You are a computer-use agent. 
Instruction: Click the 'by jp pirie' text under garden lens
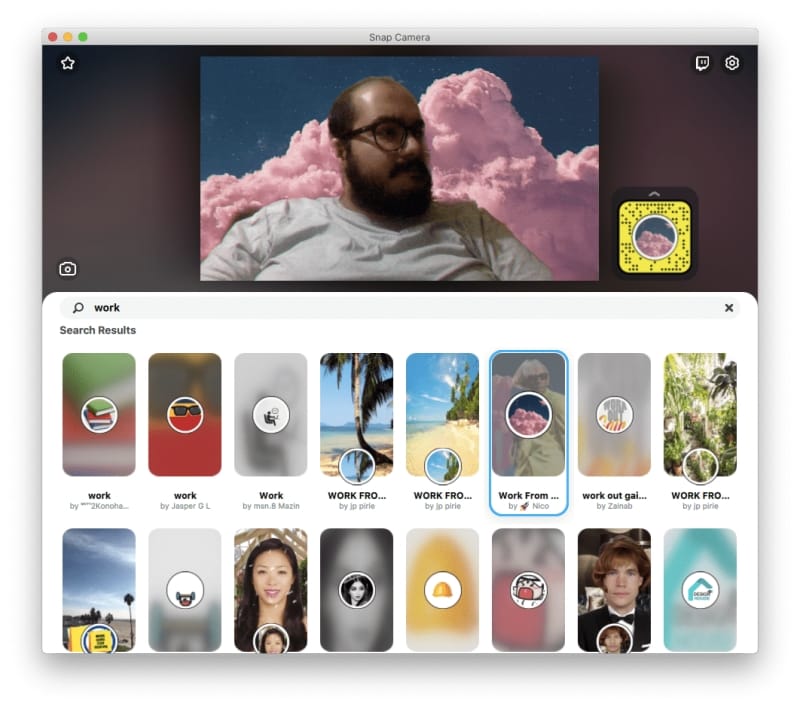(700, 506)
